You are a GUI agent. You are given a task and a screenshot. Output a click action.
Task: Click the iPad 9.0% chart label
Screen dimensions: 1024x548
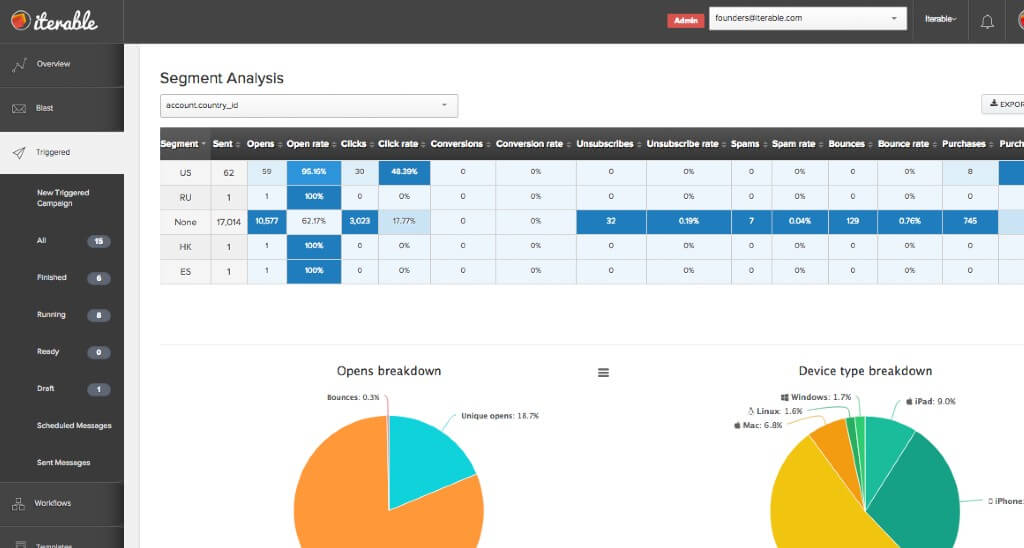click(931, 402)
